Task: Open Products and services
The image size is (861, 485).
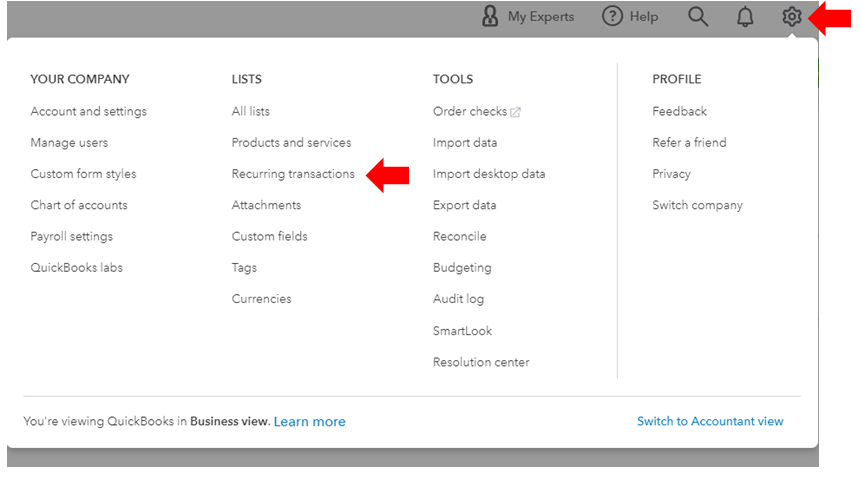Action: click(x=291, y=142)
